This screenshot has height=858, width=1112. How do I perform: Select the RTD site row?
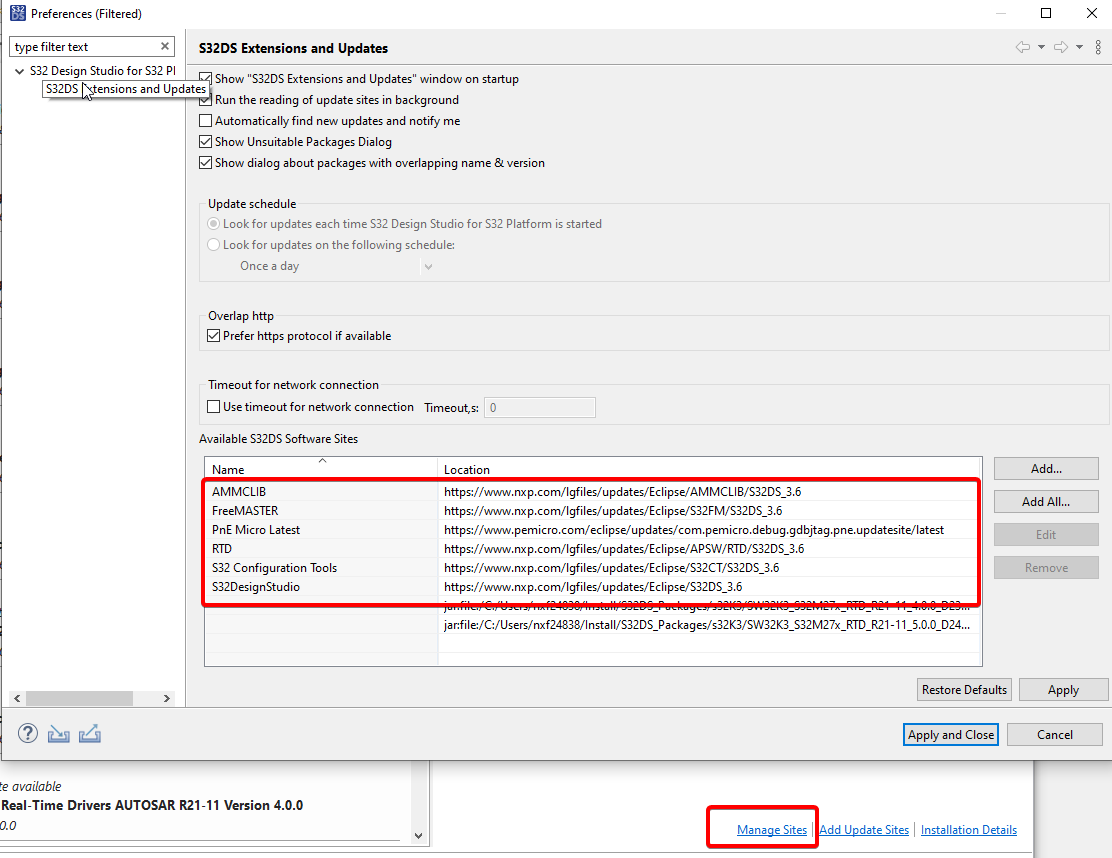tap(593, 549)
